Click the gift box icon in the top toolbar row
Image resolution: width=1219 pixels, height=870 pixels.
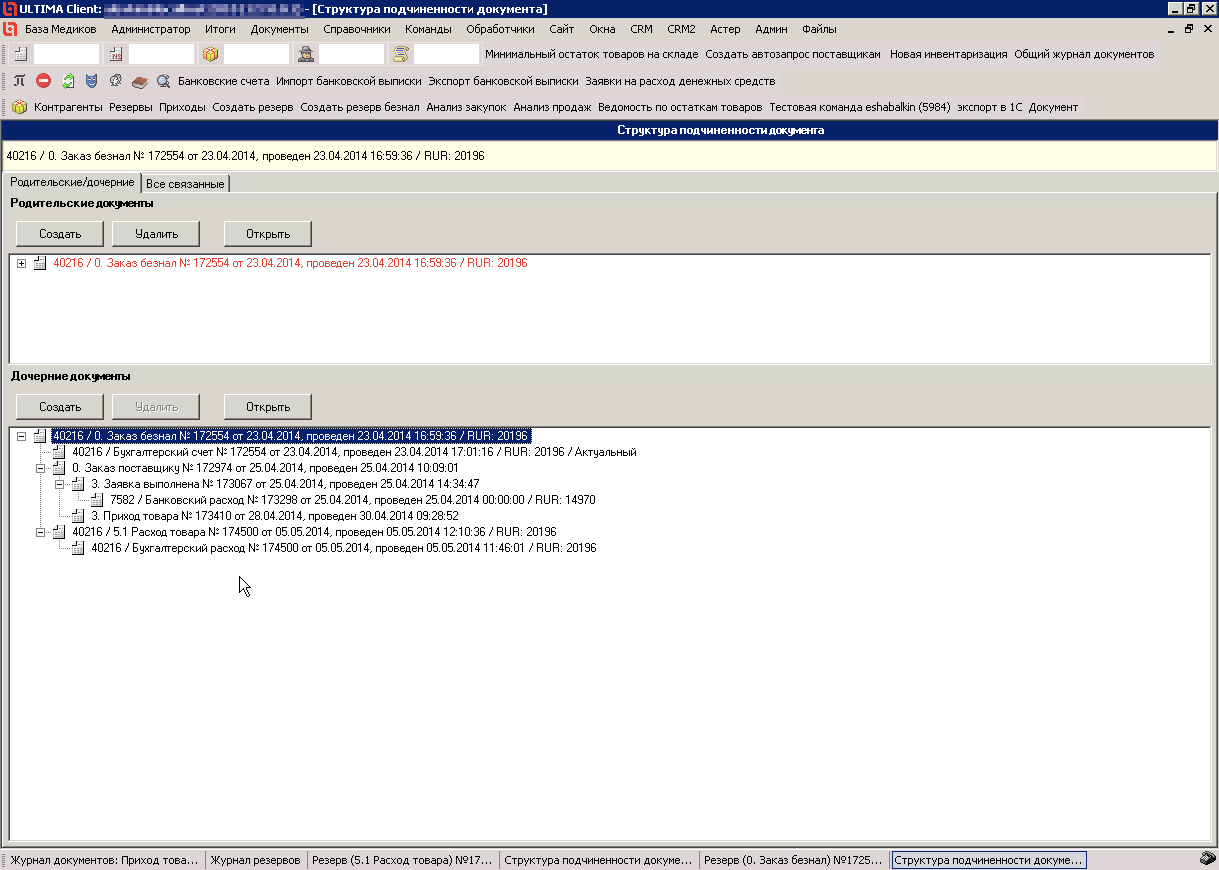[210, 54]
